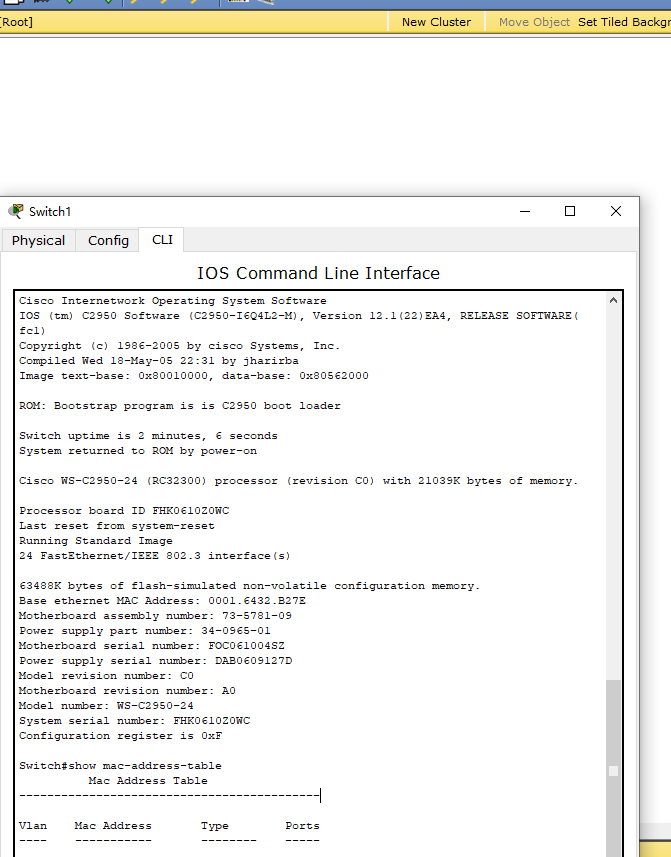
Task: Click the 'Model number: WS-C2950-24' line
Action: pos(106,706)
